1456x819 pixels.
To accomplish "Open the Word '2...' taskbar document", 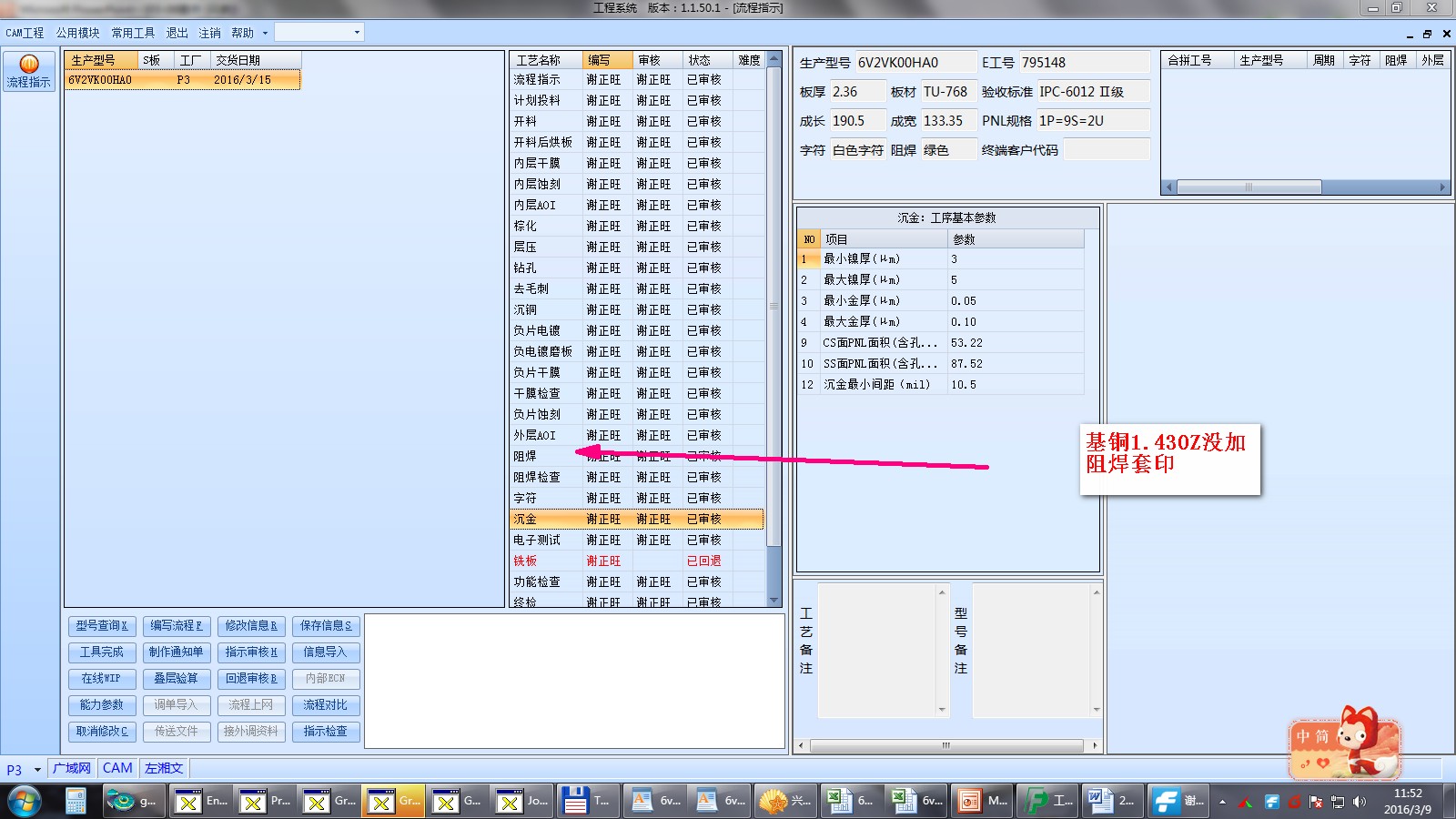I will [x=1112, y=801].
